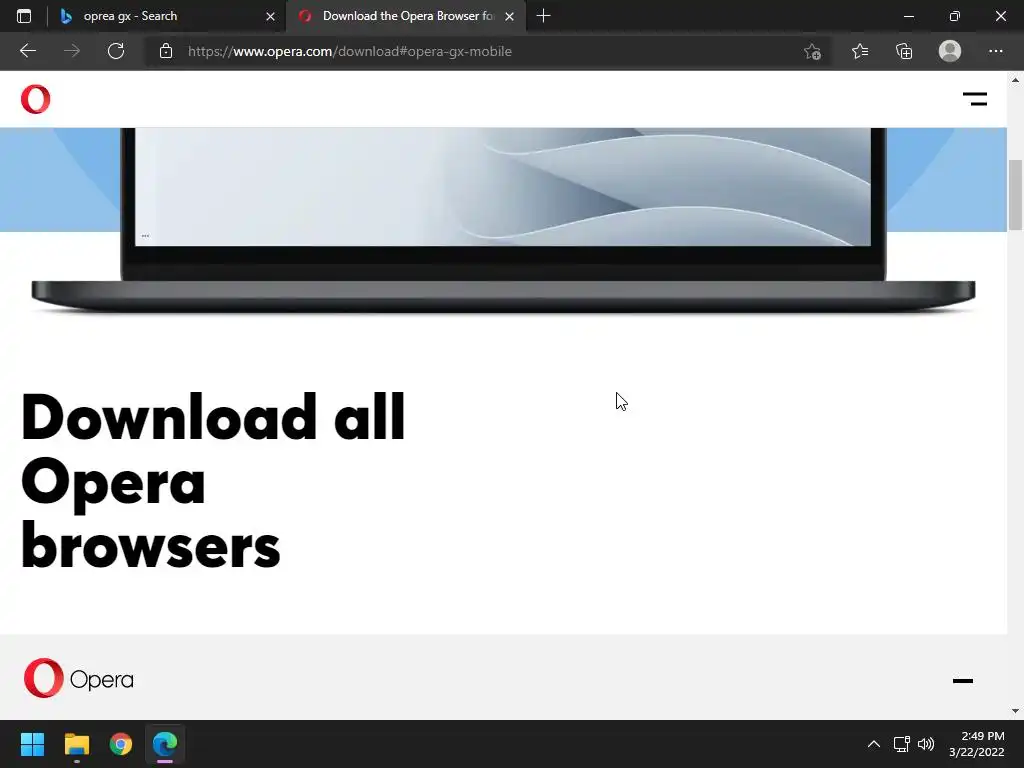Open a new browser tab
1024x768 pixels.
543,16
